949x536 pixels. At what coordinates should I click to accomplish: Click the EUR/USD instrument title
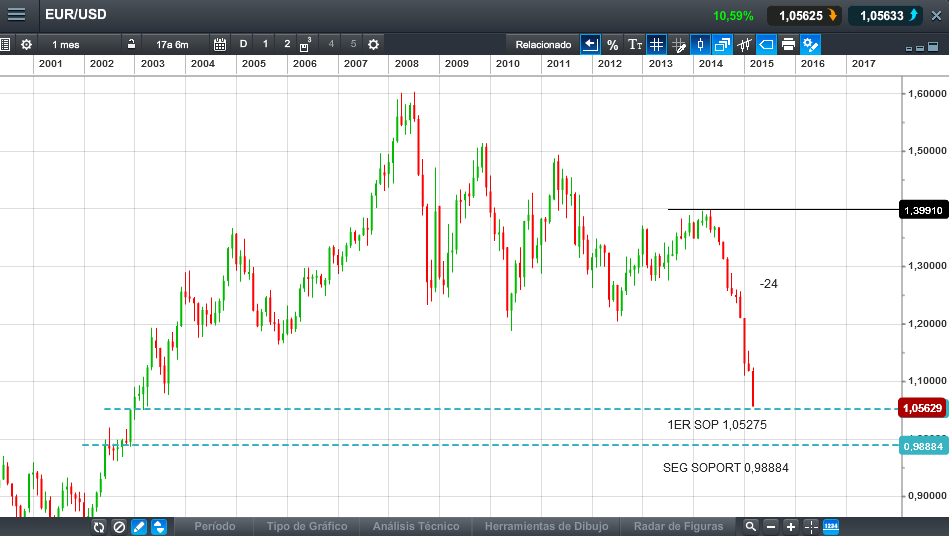tap(76, 15)
